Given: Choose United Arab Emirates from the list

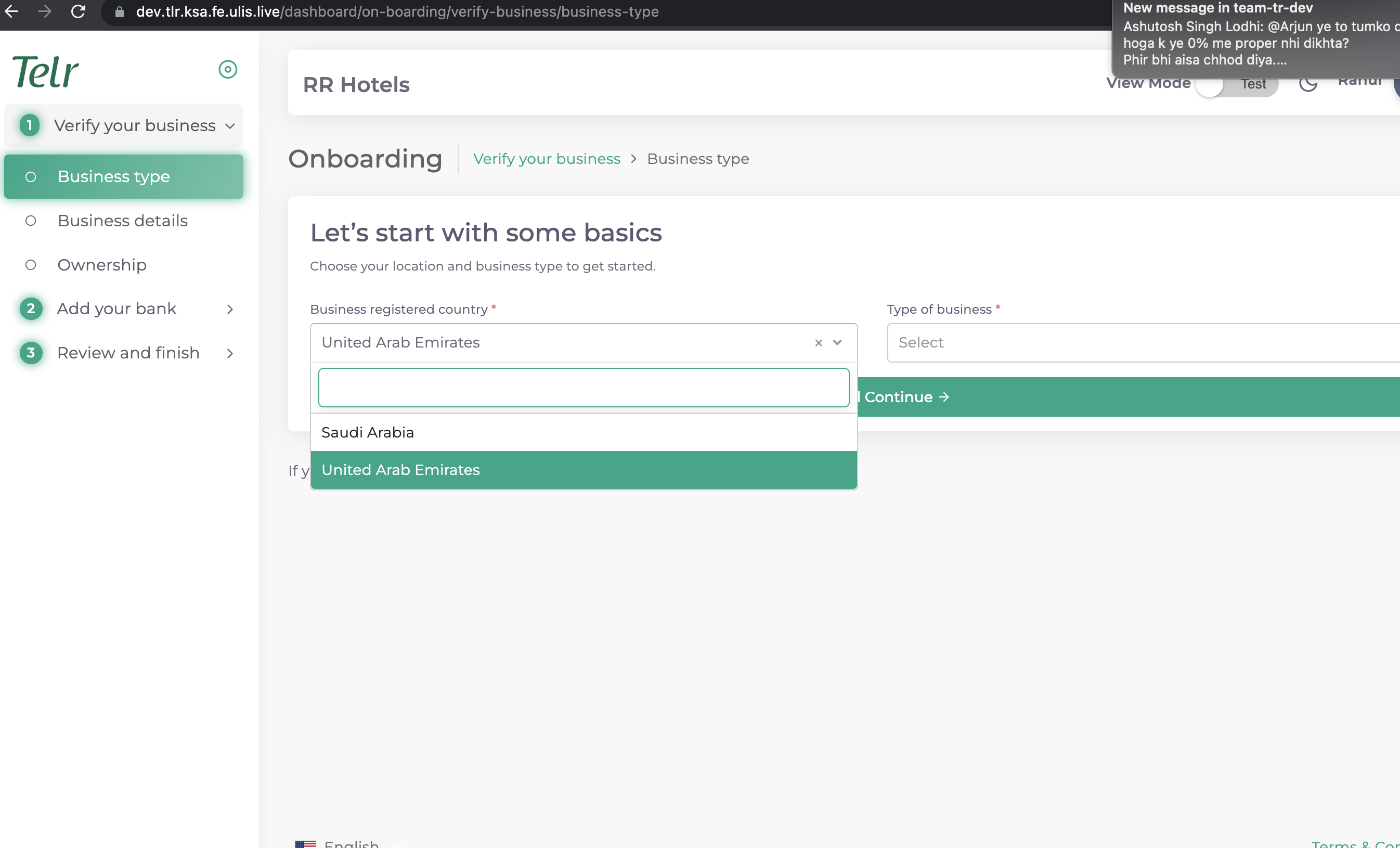Looking at the screenshot, I should (x=584, y=470).
